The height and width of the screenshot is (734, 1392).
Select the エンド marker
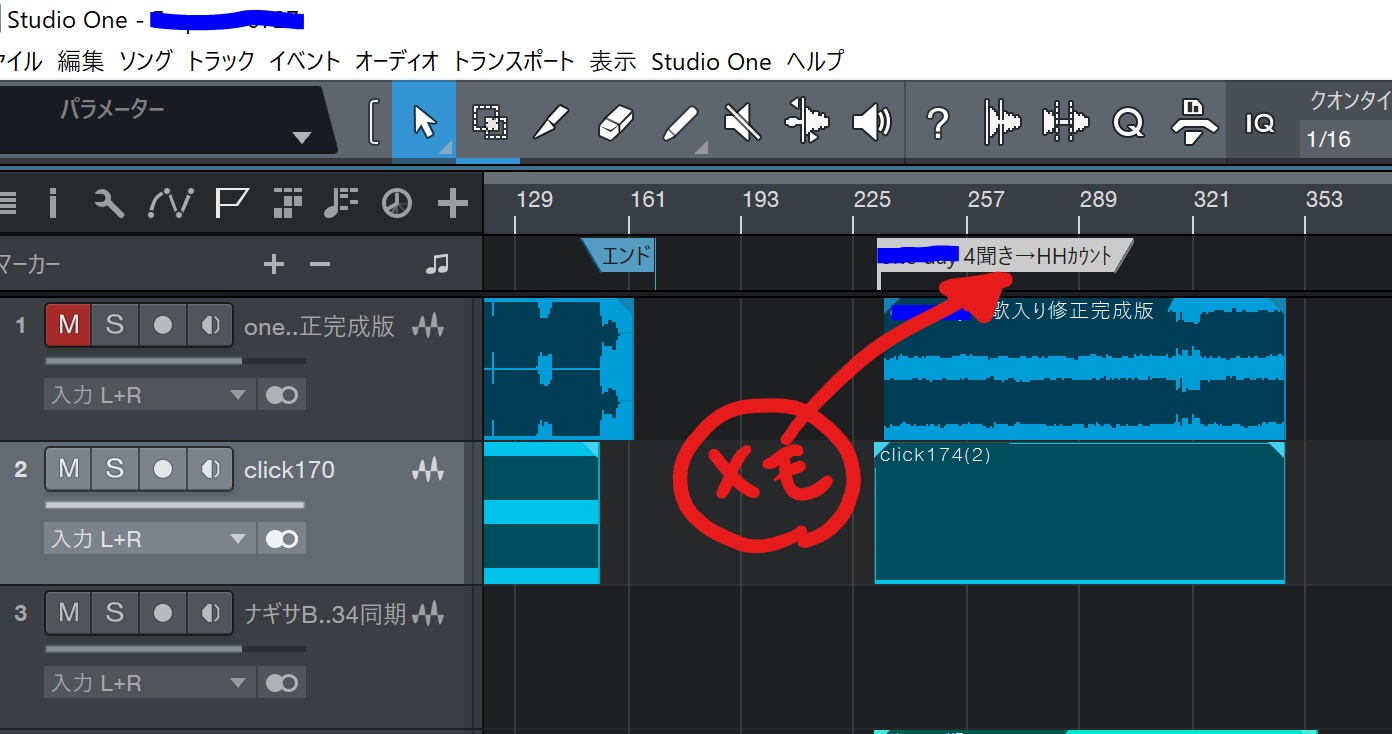(x=620, y=256)
